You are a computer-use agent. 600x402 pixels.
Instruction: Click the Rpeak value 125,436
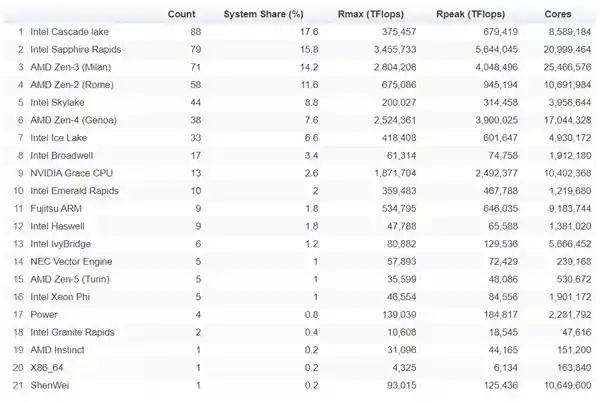point(501,385)
